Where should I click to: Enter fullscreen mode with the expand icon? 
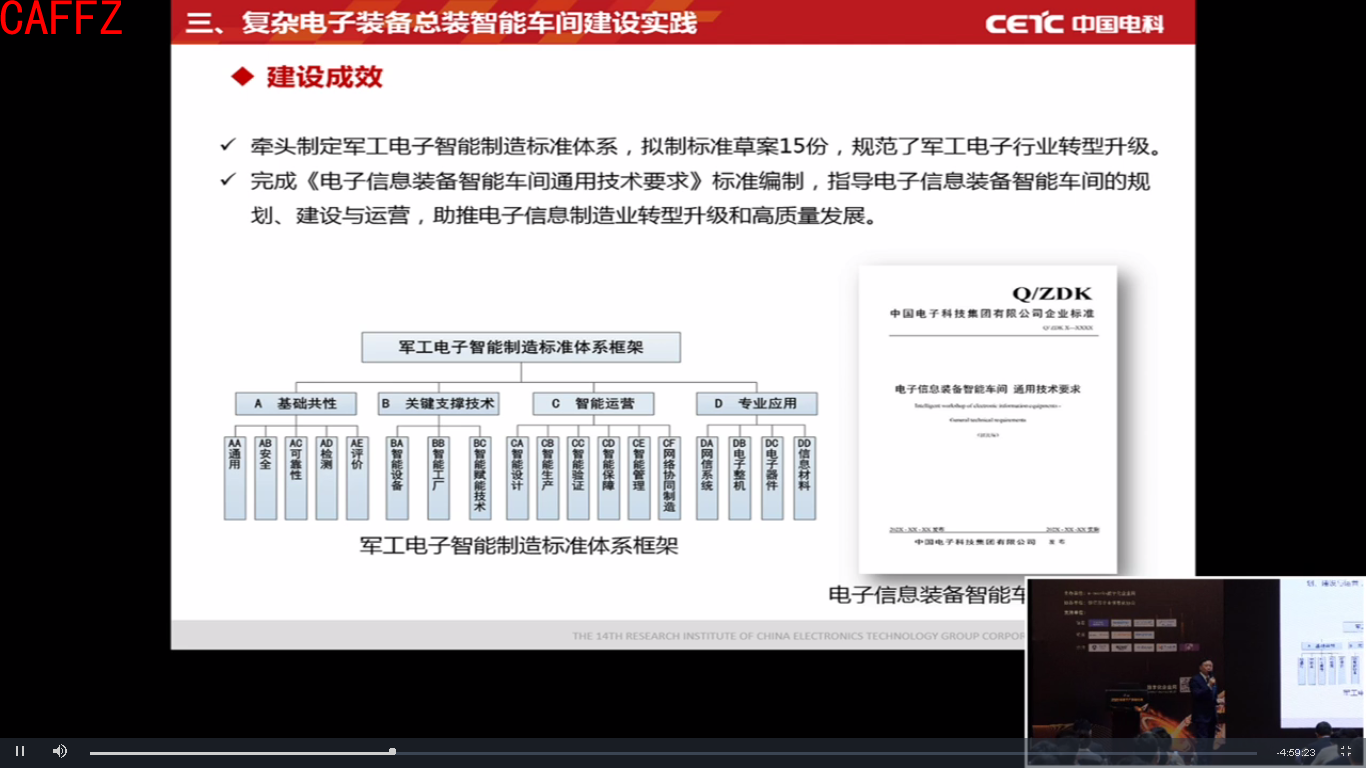[1345, 750]
